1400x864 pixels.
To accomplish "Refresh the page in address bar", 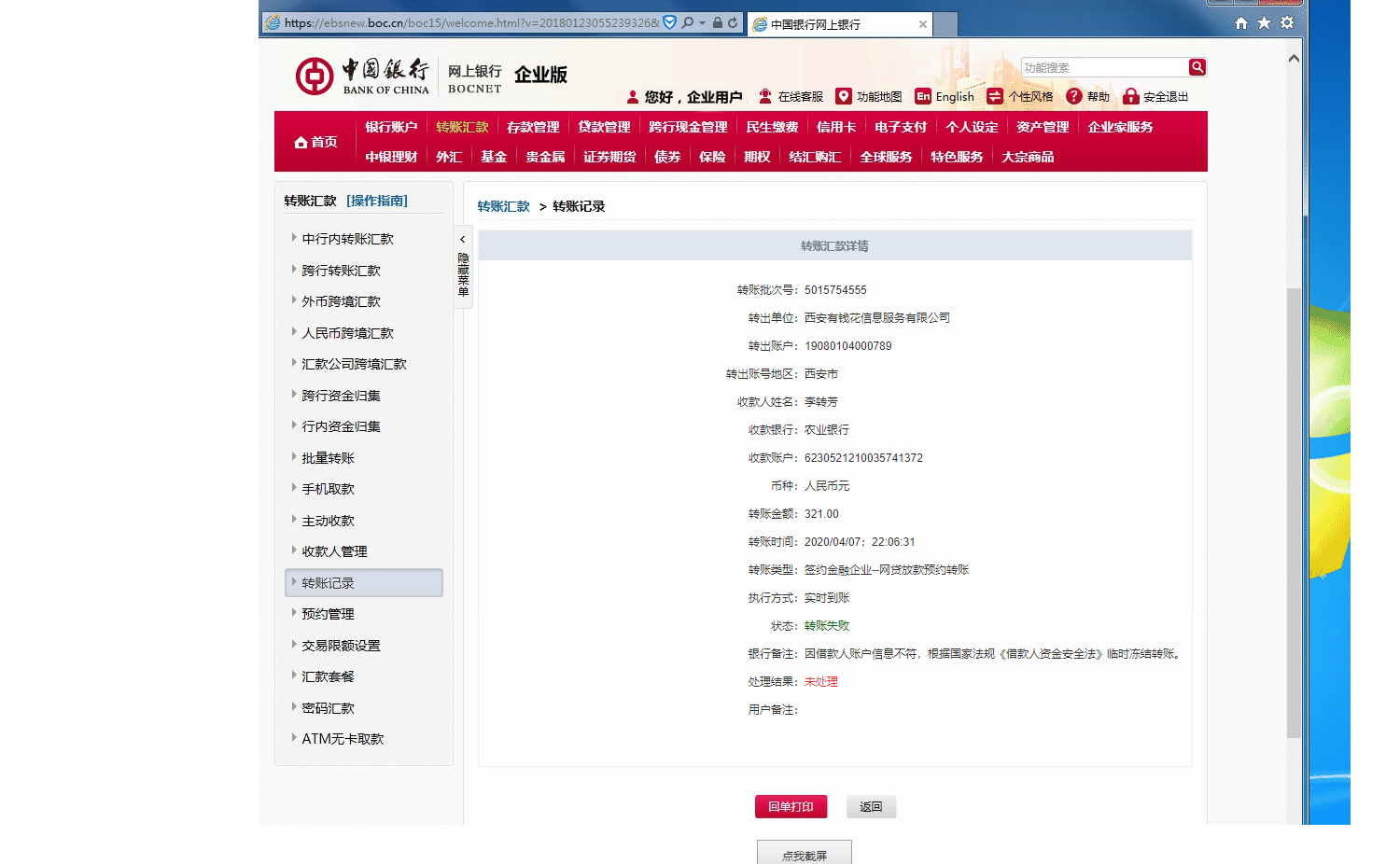I will tap(733, 22).
